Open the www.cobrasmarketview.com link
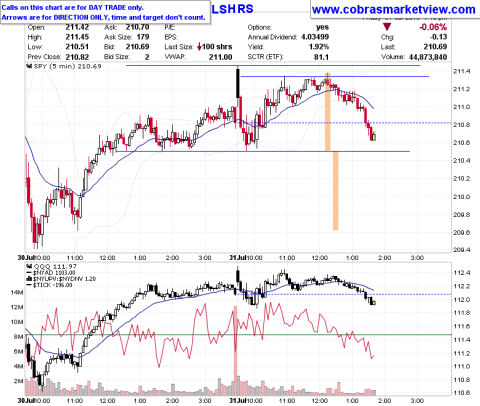Screen dimensions: 480x406 (x=394, y=9)
